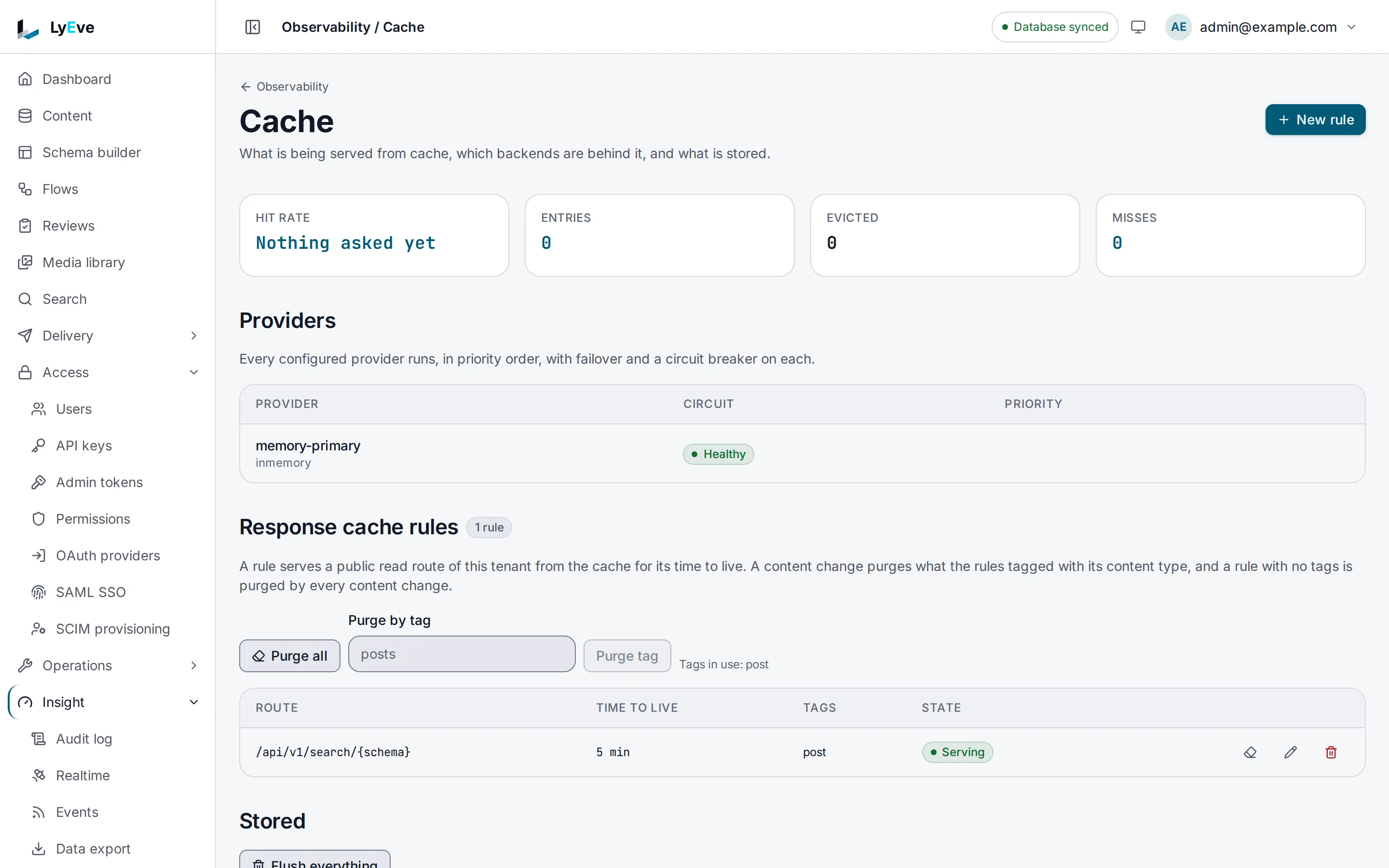1389x868 pixels.
Task: Delete the /api/v1/search/{schema} rule
Action: [1331, 752]
